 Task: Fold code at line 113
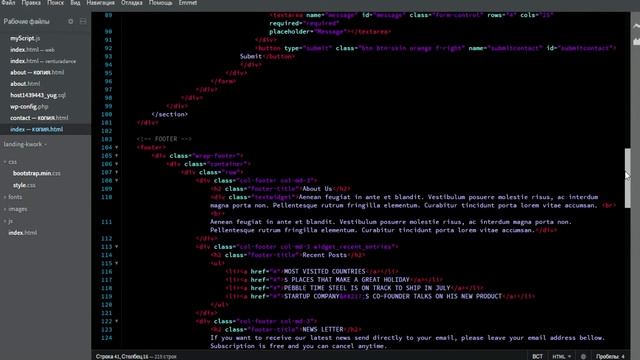[116, 247]
